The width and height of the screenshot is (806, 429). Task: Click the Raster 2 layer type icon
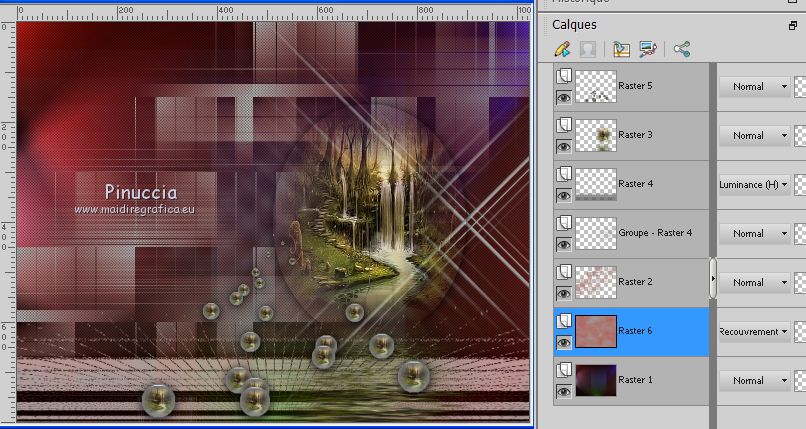[x=564, y=272]
